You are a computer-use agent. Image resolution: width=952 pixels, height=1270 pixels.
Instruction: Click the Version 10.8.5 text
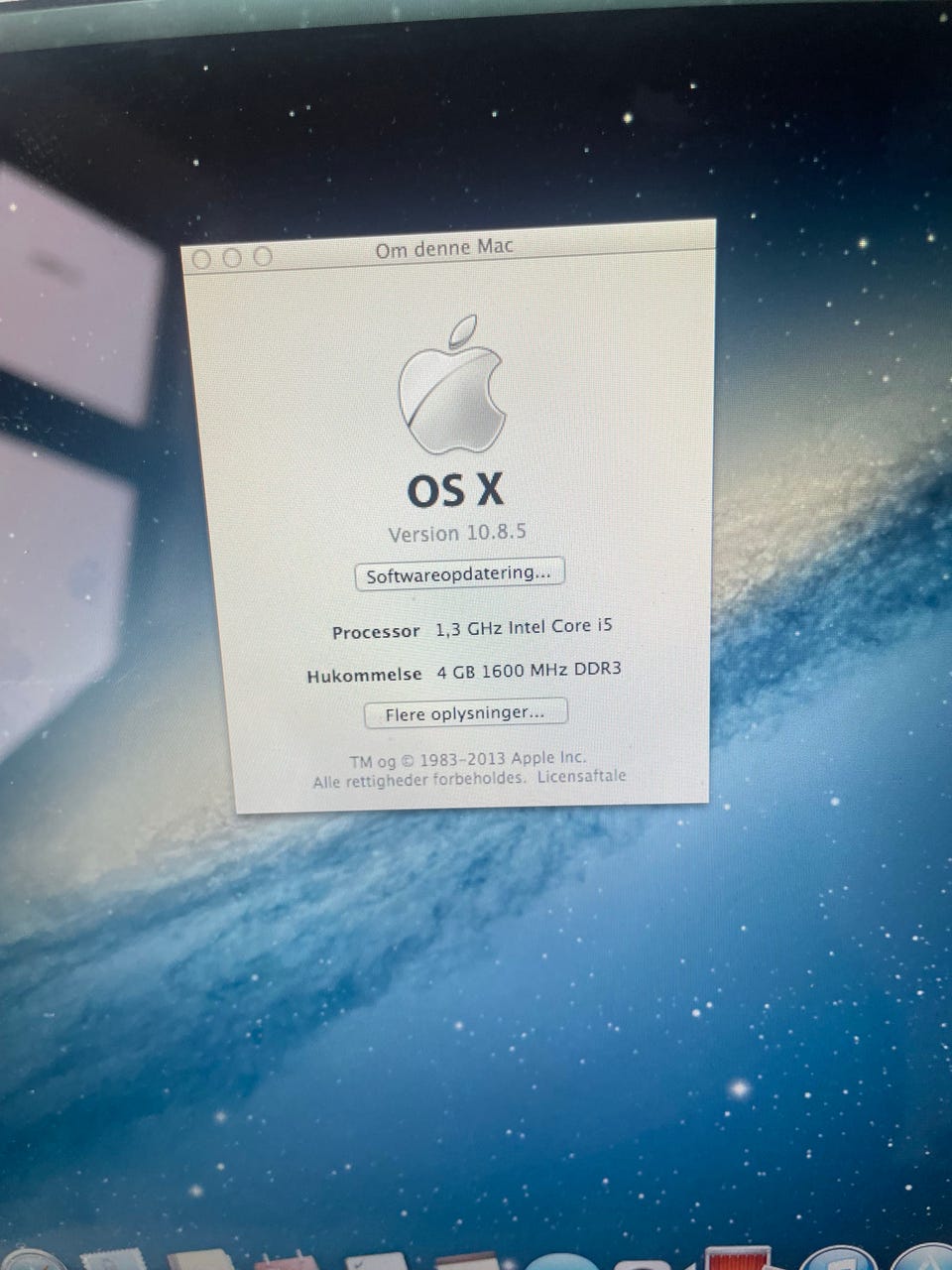(457, 533)
